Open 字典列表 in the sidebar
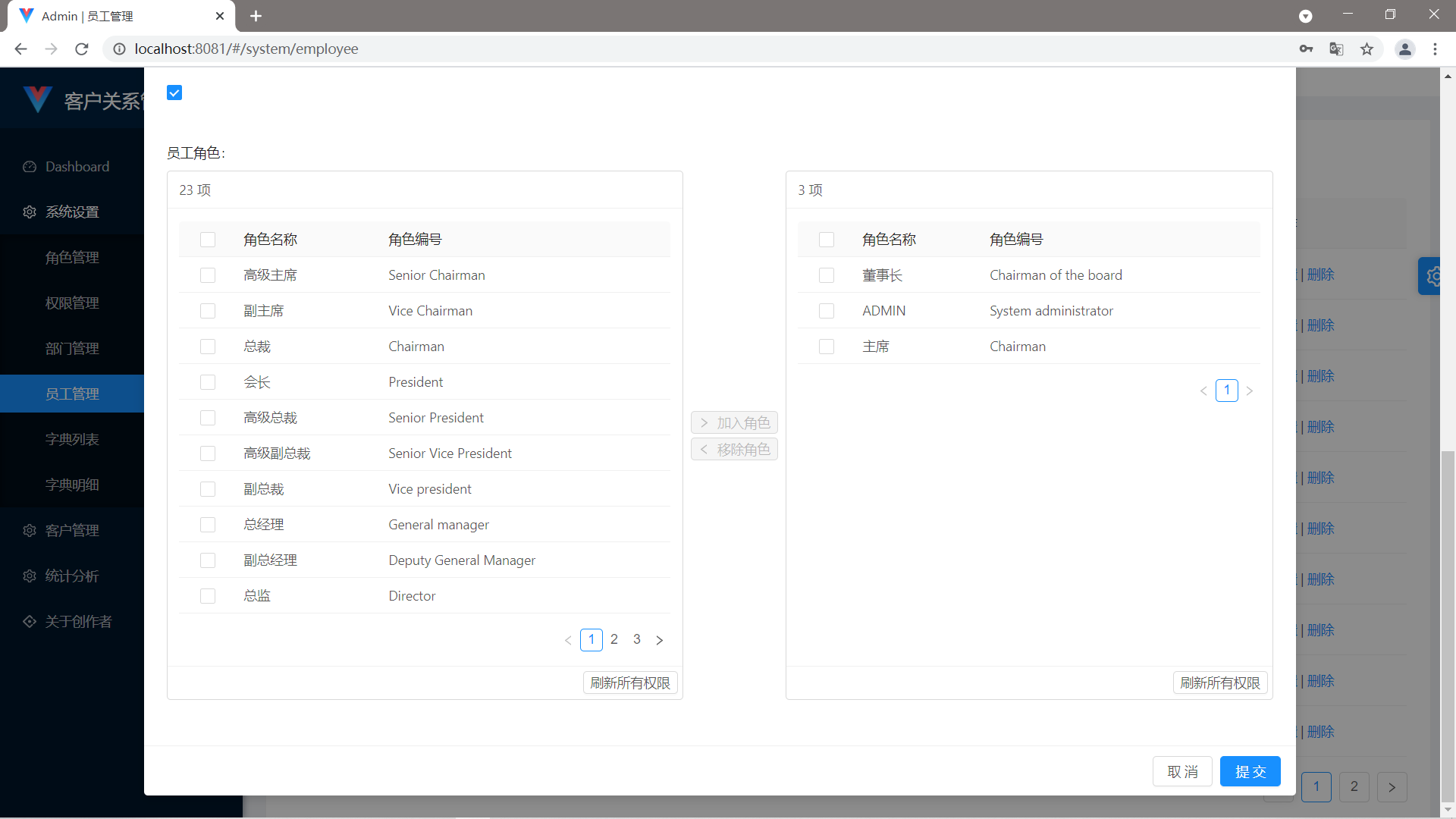 (x=72, y=440)
